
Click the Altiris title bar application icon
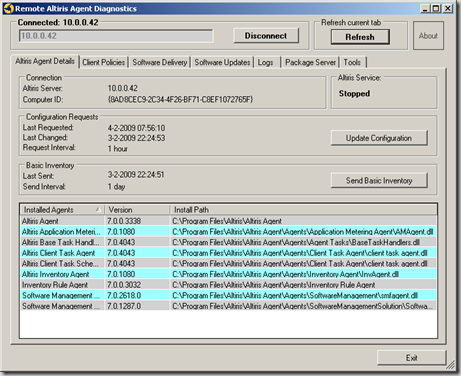tap(8, 8)
